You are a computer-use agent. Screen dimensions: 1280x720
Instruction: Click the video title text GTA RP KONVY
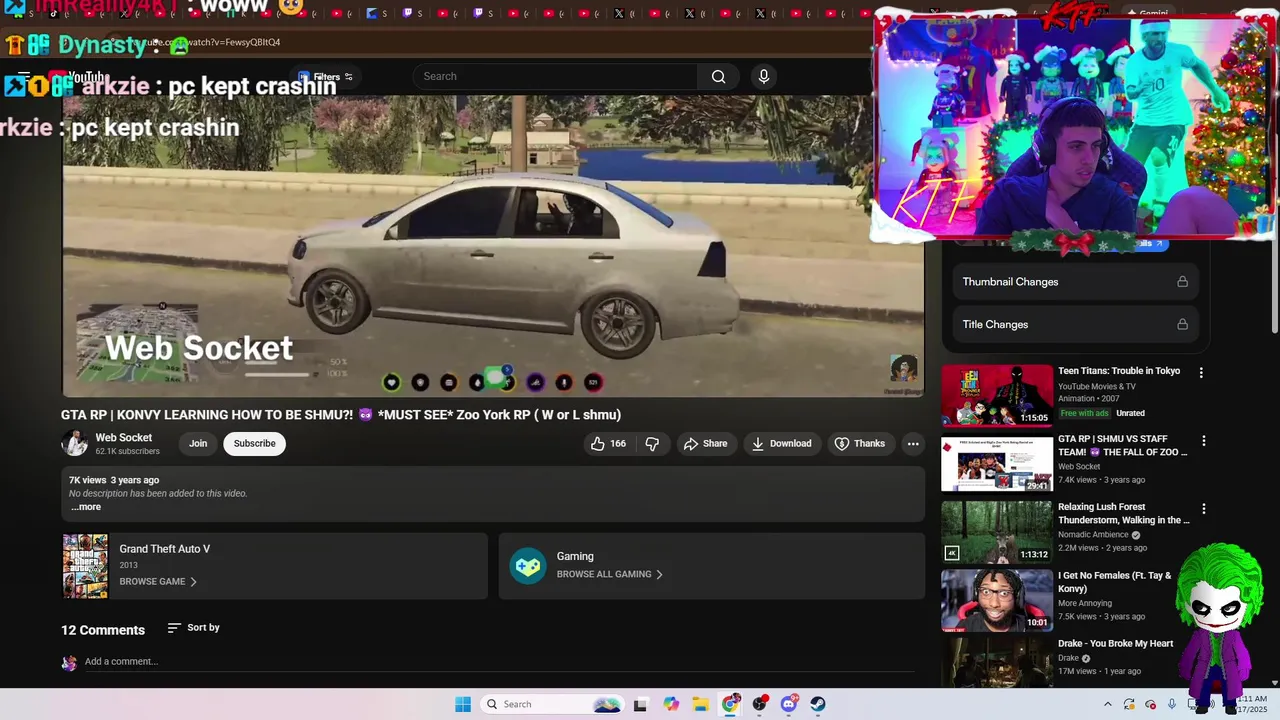tap(341, 414)
